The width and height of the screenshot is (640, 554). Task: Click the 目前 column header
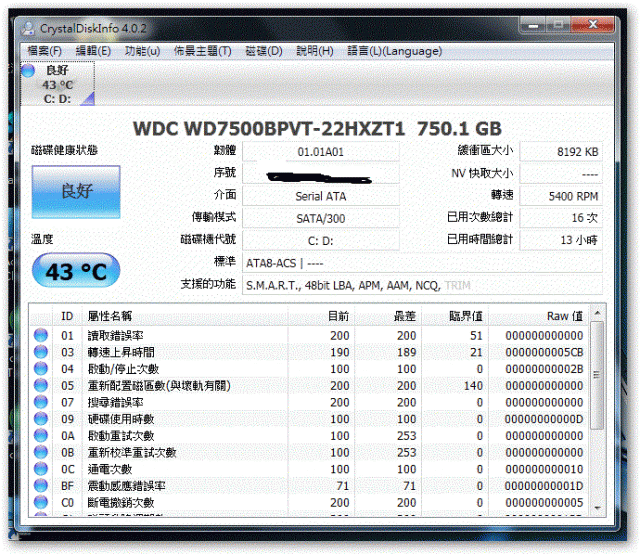click(x=321, y=316)
